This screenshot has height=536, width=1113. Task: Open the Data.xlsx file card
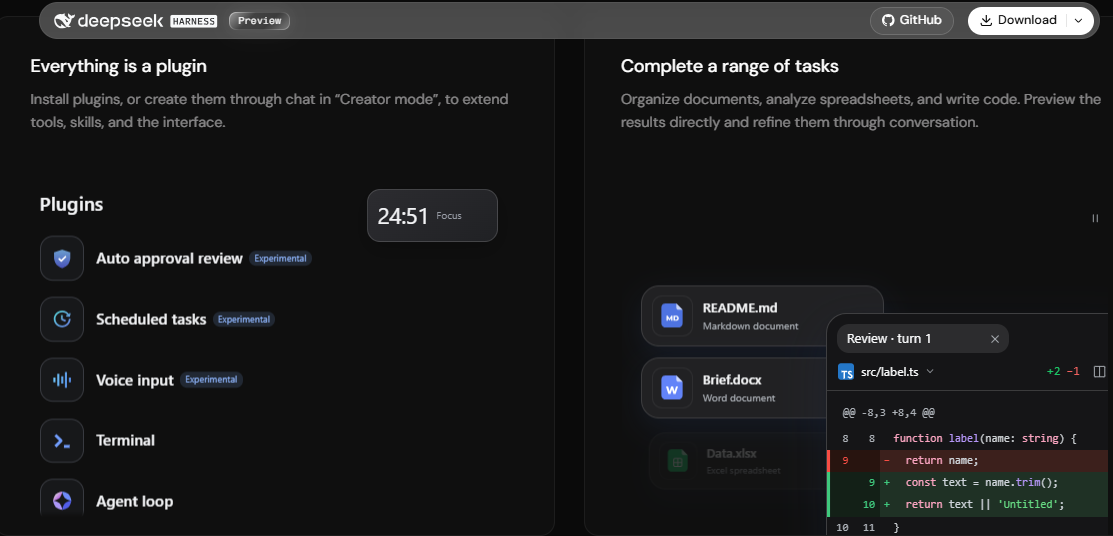coord(738,461)
